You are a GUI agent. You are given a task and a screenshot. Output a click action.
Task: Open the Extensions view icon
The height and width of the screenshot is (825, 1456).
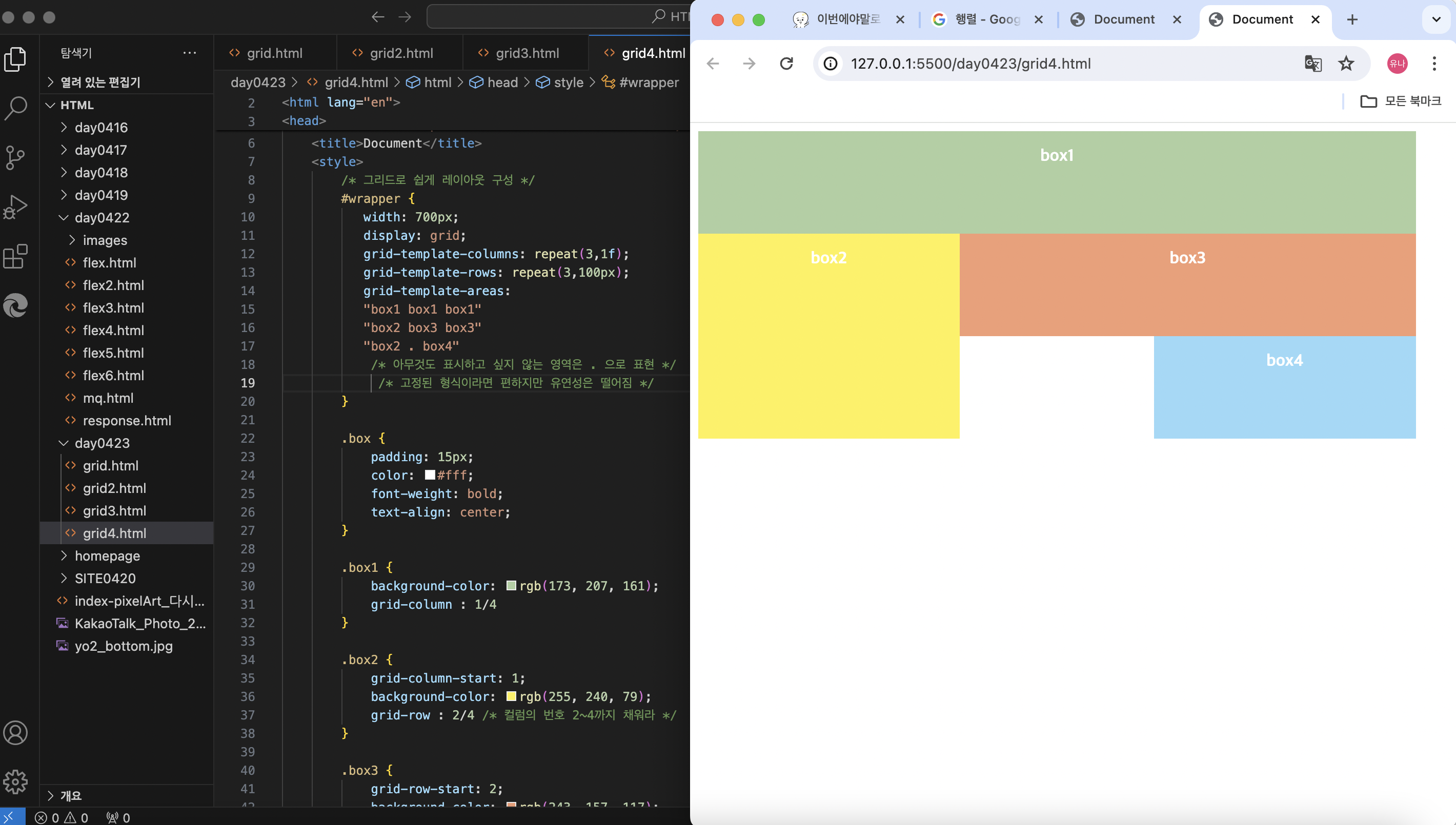[15, 257]
